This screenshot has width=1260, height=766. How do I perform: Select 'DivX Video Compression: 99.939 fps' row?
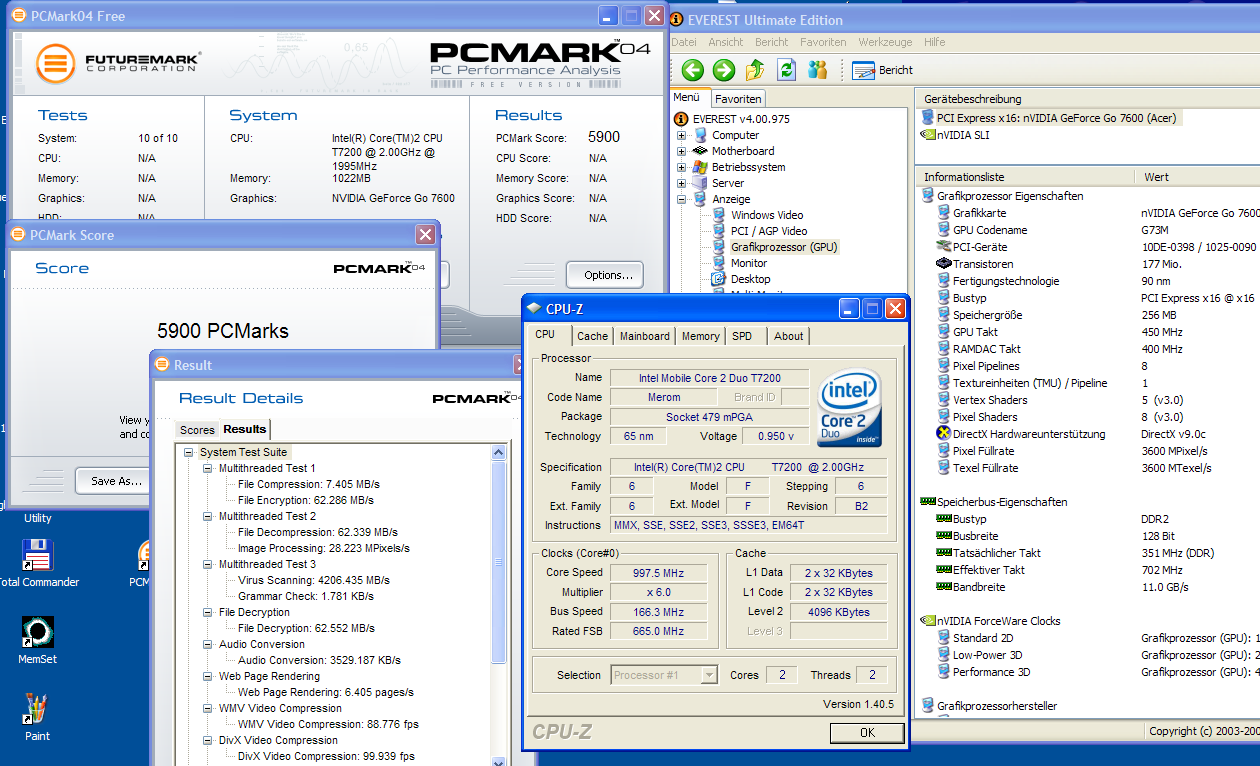pyautogui.click(x=326, y=756)
